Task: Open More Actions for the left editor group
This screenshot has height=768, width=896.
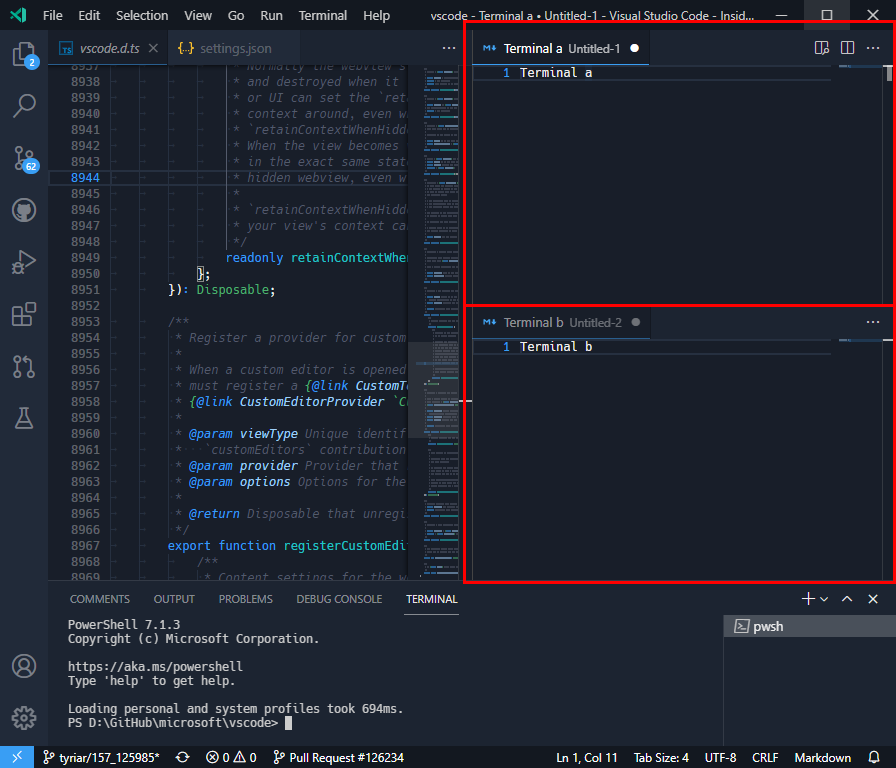Action: pyautogui.click(x=449, y=48)
